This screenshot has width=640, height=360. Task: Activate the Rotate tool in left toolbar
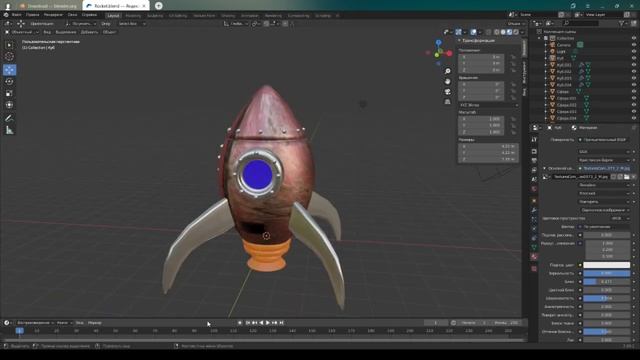9,82
